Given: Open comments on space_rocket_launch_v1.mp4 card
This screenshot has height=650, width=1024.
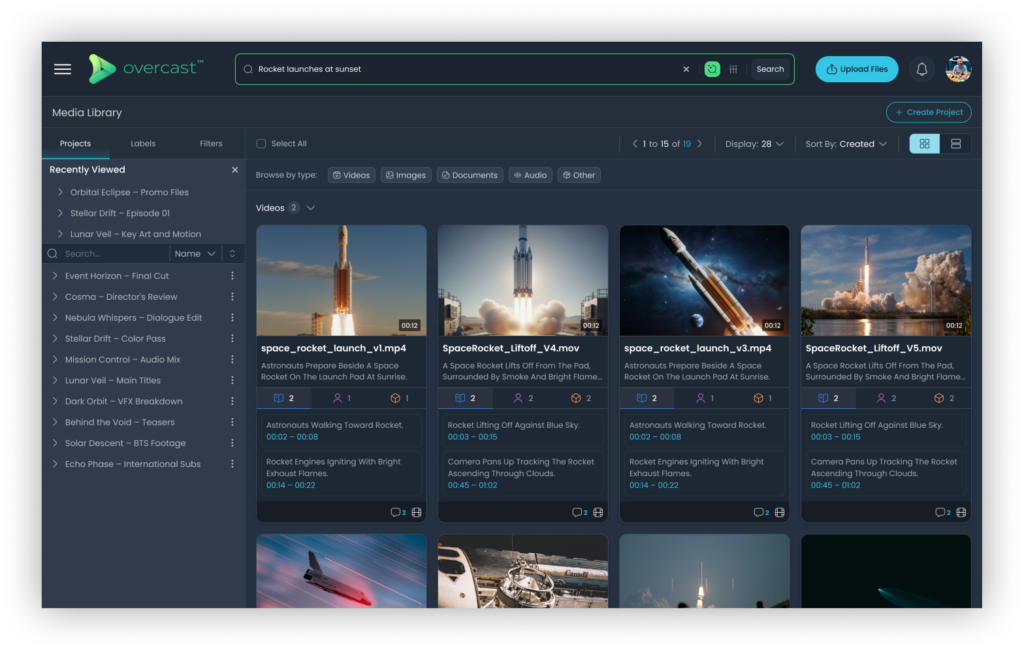Looking at the screenshot, I should pyautogui.click(x=397, y=512).
